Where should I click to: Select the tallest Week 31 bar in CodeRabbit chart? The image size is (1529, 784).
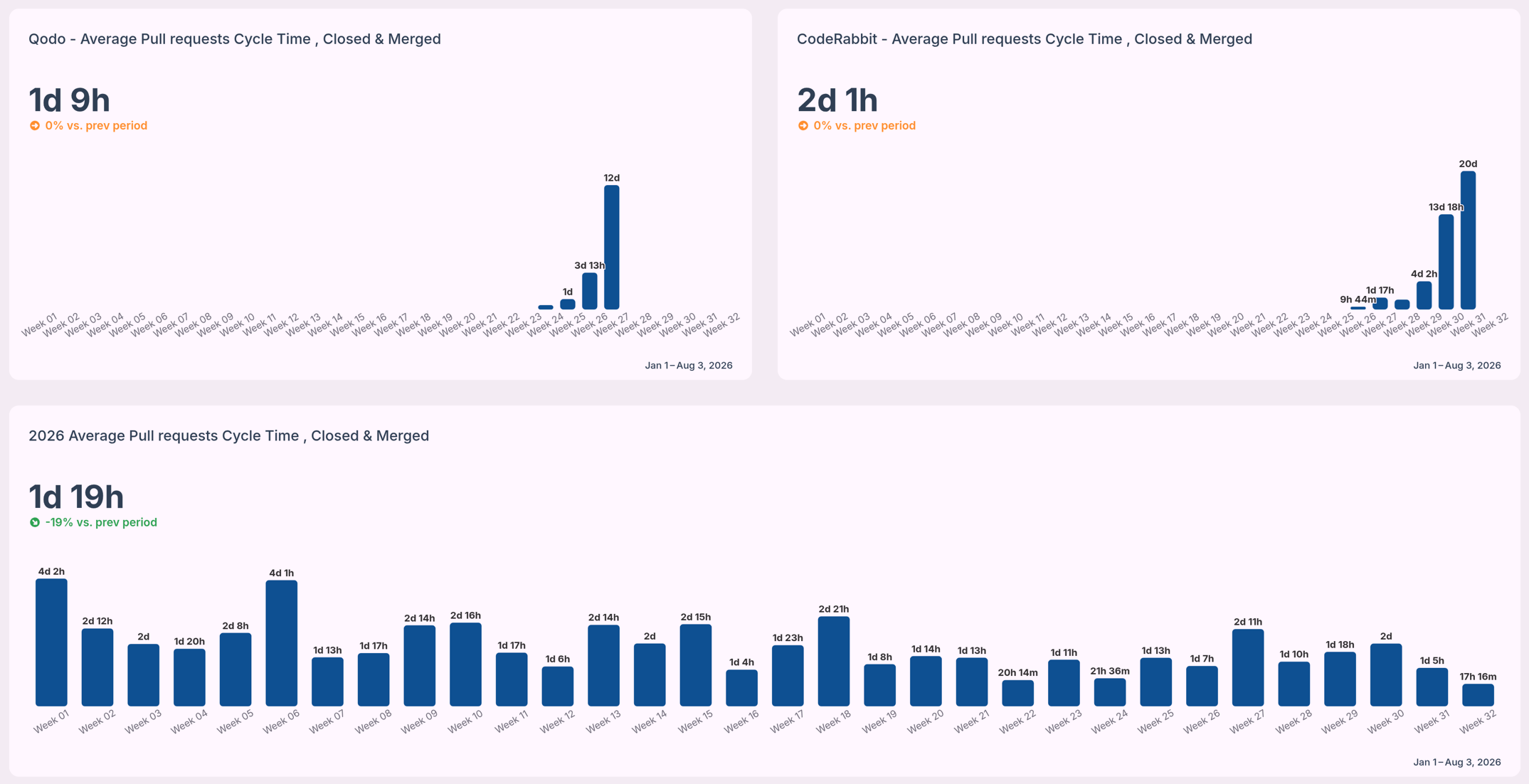point(1469,240)
